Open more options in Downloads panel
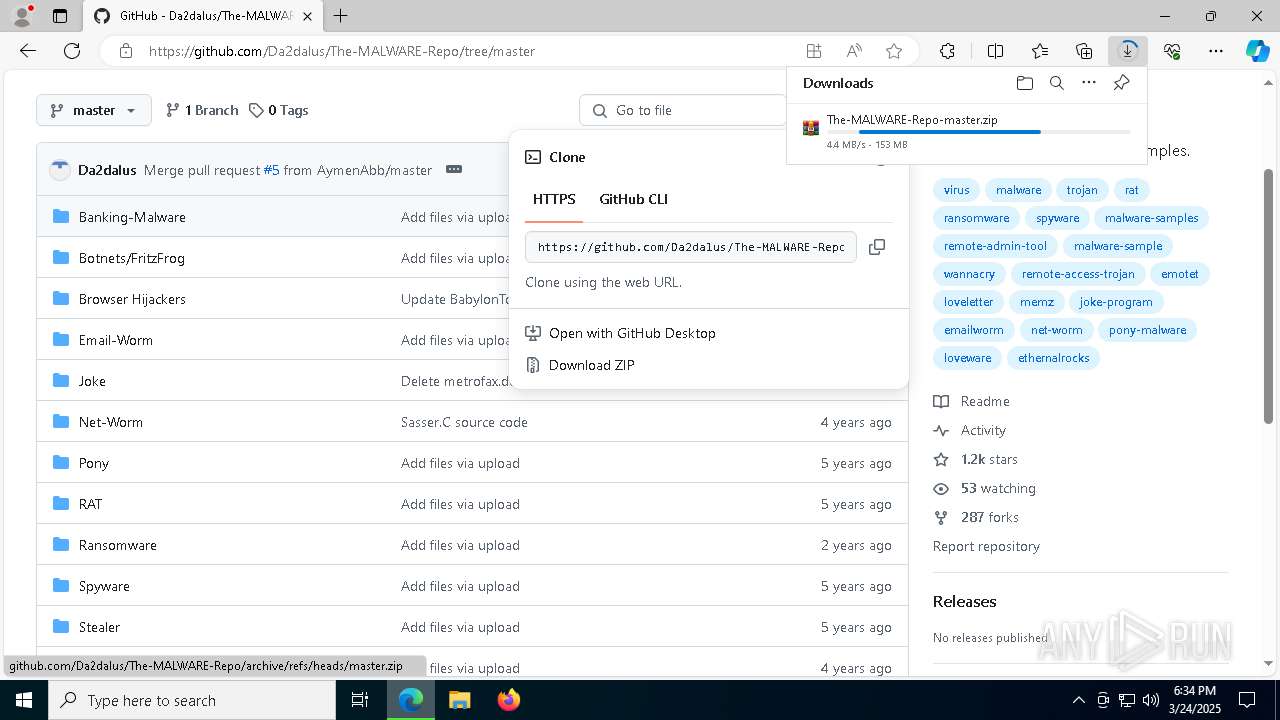This screenshot has height=720, width=1280. pos(1089,83)
